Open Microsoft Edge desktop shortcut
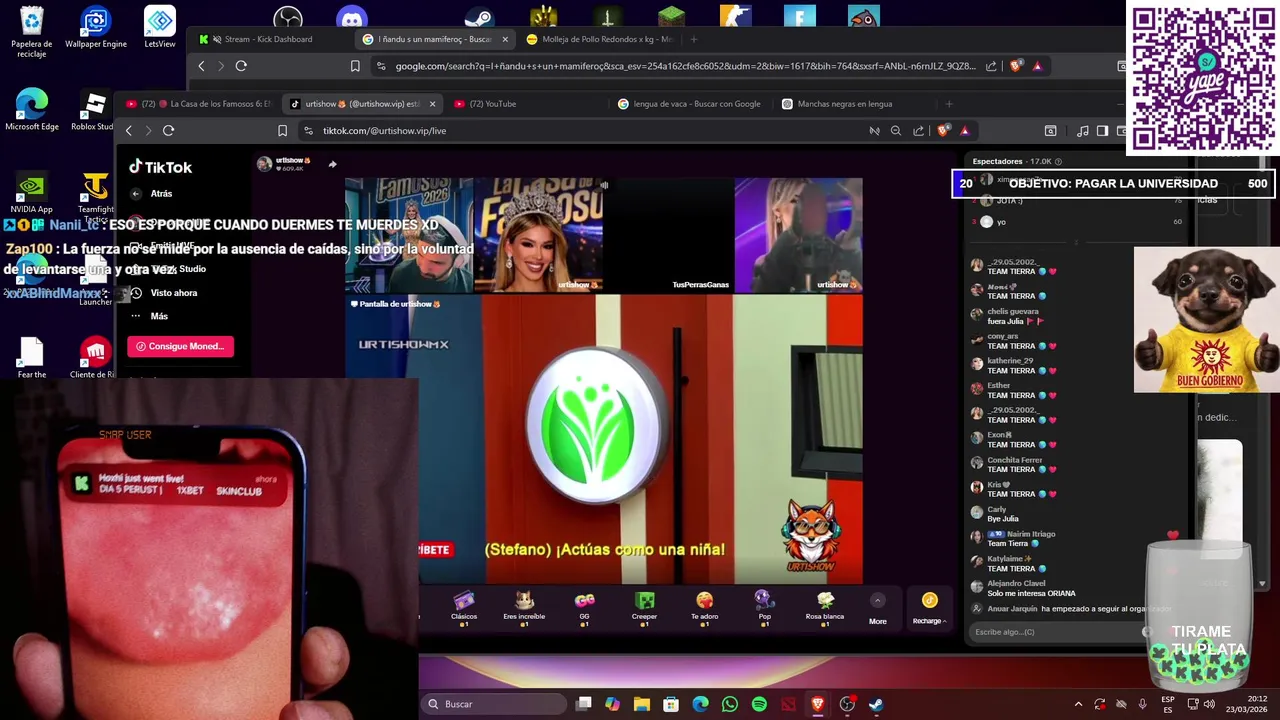 (32, 110)
